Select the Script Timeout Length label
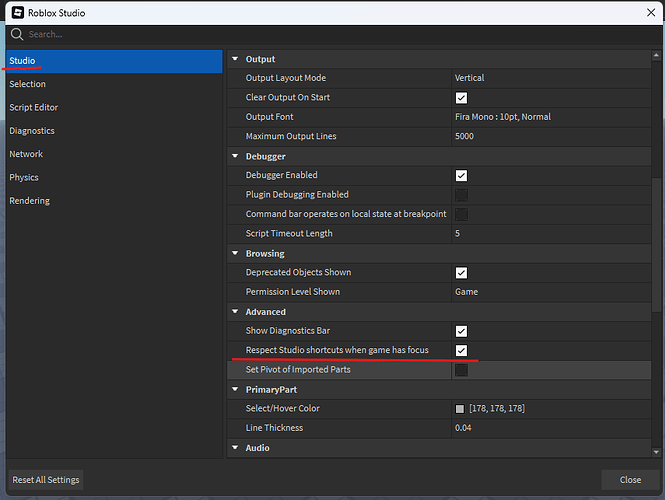665x500 pixels. pos(289,233)
